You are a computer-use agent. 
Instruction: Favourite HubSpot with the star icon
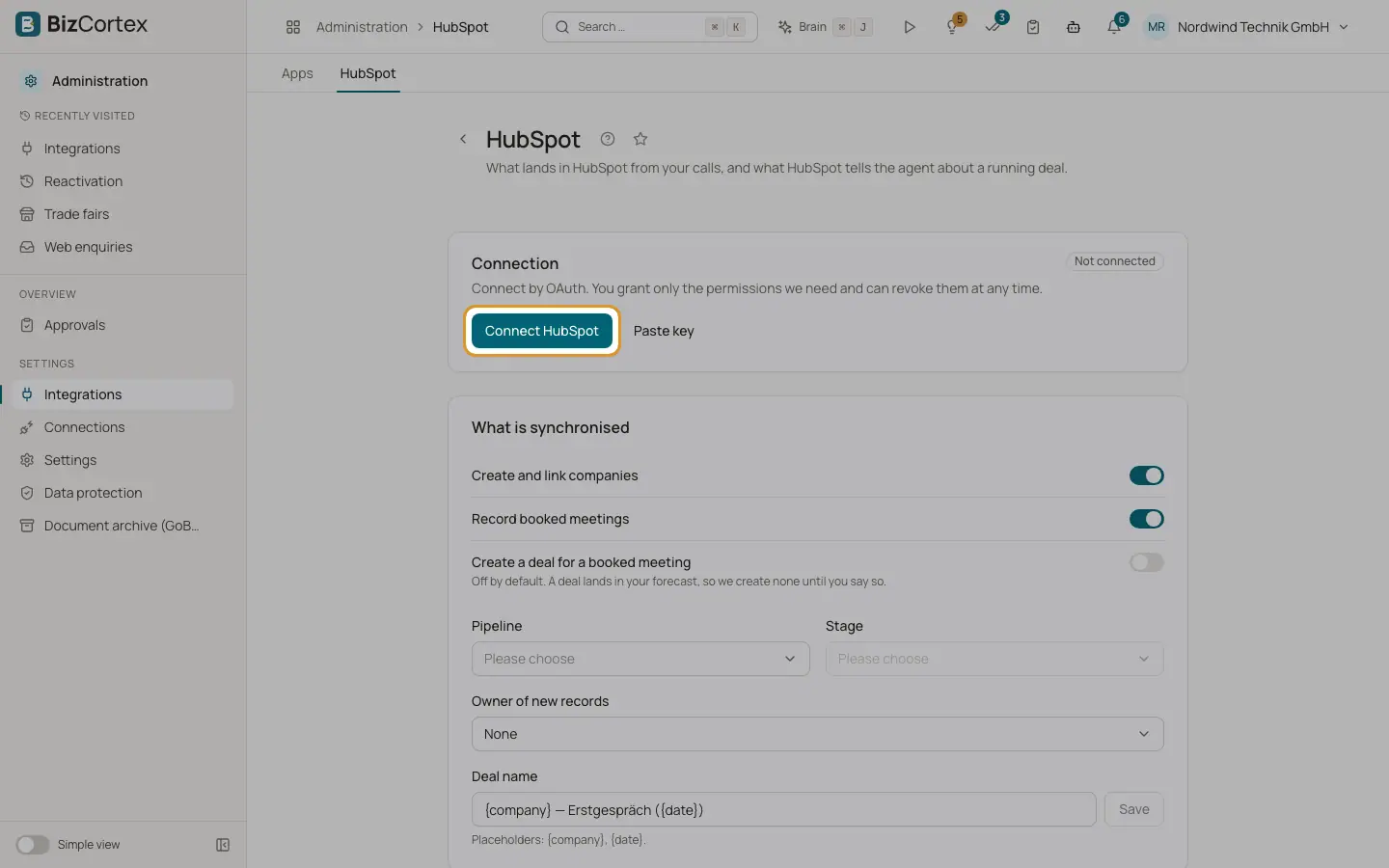point(640,139)
